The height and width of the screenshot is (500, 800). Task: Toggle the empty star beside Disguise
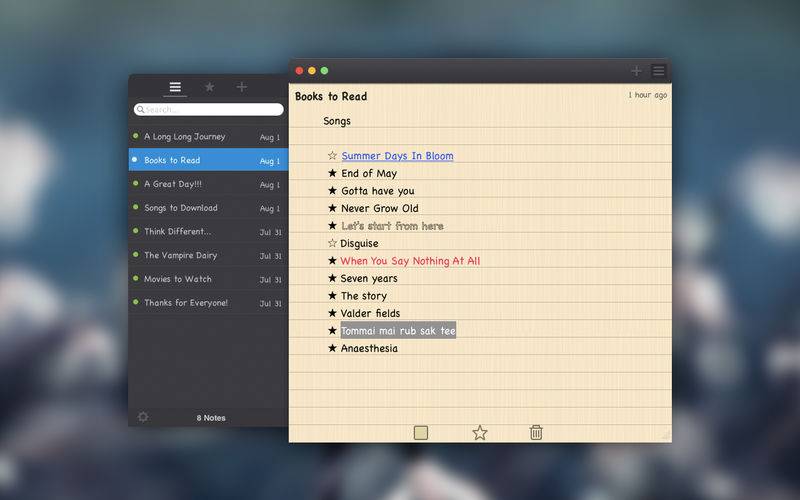pyautogui.click(x=332, y=243)
